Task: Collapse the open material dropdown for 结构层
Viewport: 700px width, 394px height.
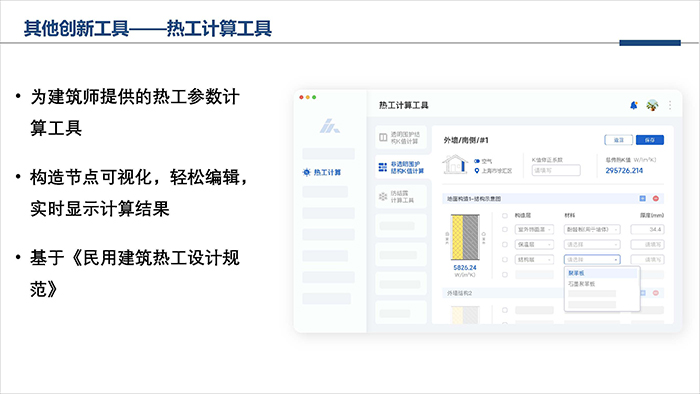Action: tap(592, 259)
